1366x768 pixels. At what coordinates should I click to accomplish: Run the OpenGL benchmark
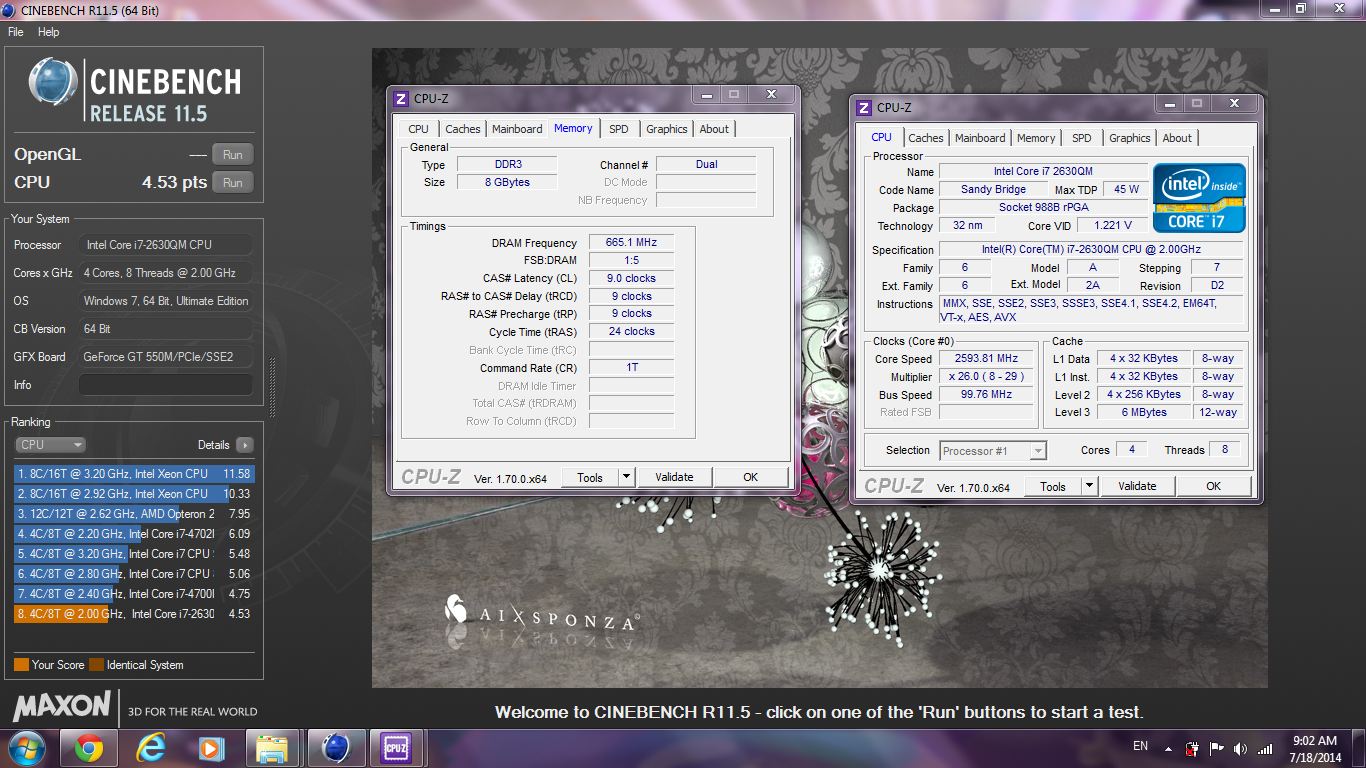(x=233, y=155)
